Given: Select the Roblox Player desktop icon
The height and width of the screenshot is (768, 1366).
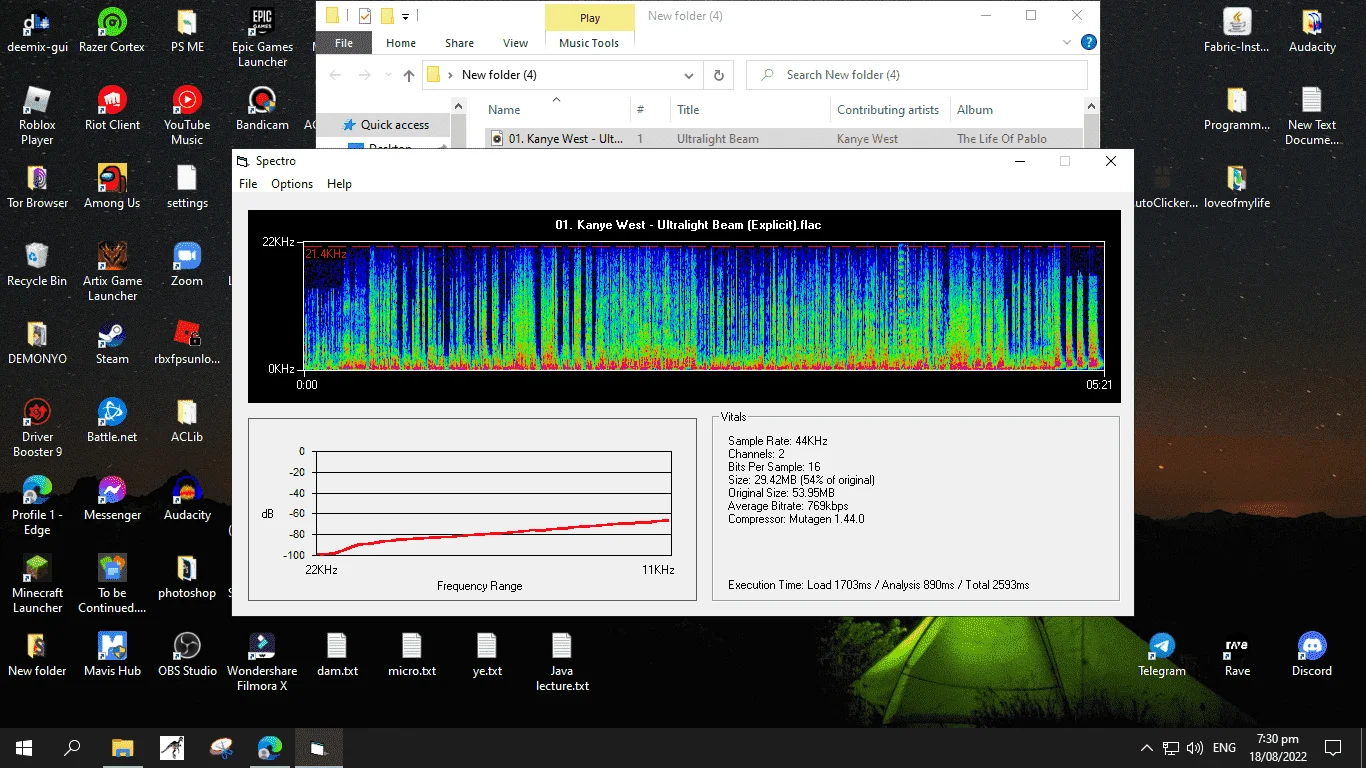Looking at the screenshot, I should pyautogui.click(x=37, y=115).
